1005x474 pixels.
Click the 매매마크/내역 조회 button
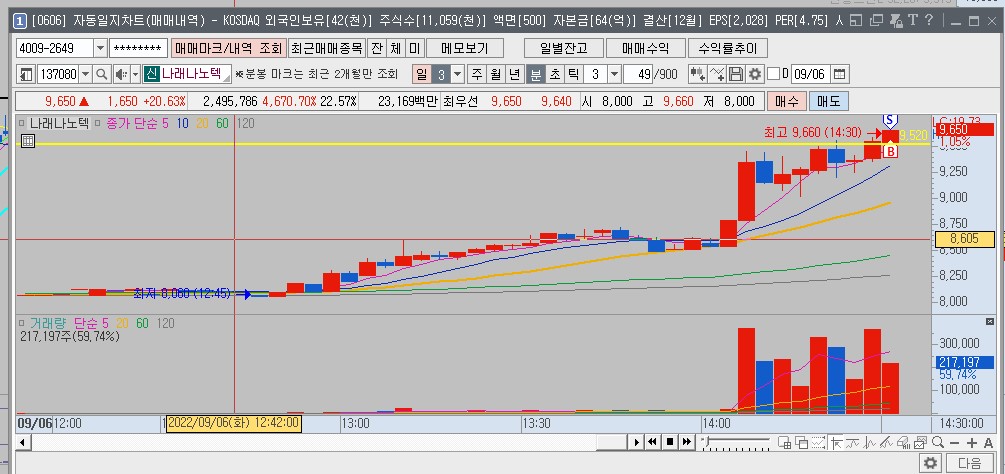point(228,48)
